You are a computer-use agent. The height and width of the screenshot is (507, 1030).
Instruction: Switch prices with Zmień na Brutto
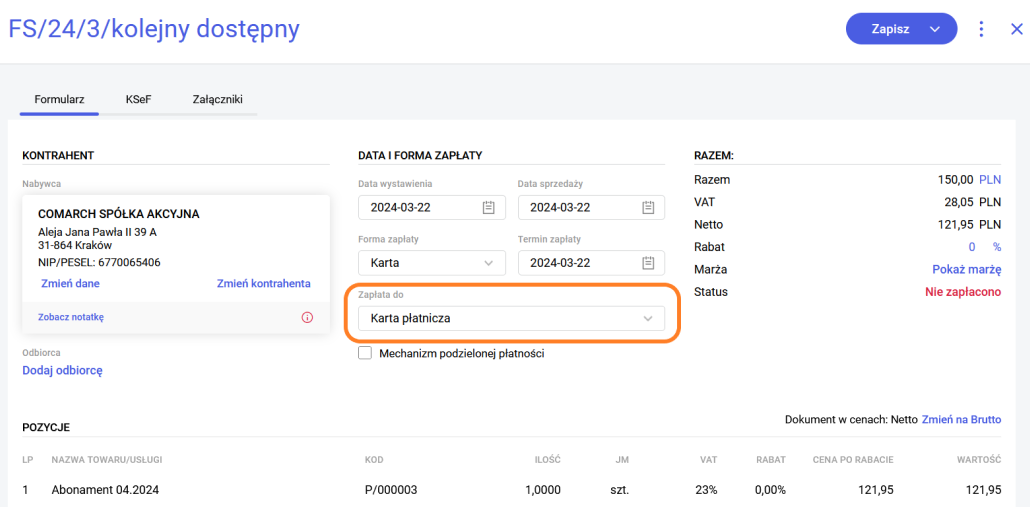[960, 420]
